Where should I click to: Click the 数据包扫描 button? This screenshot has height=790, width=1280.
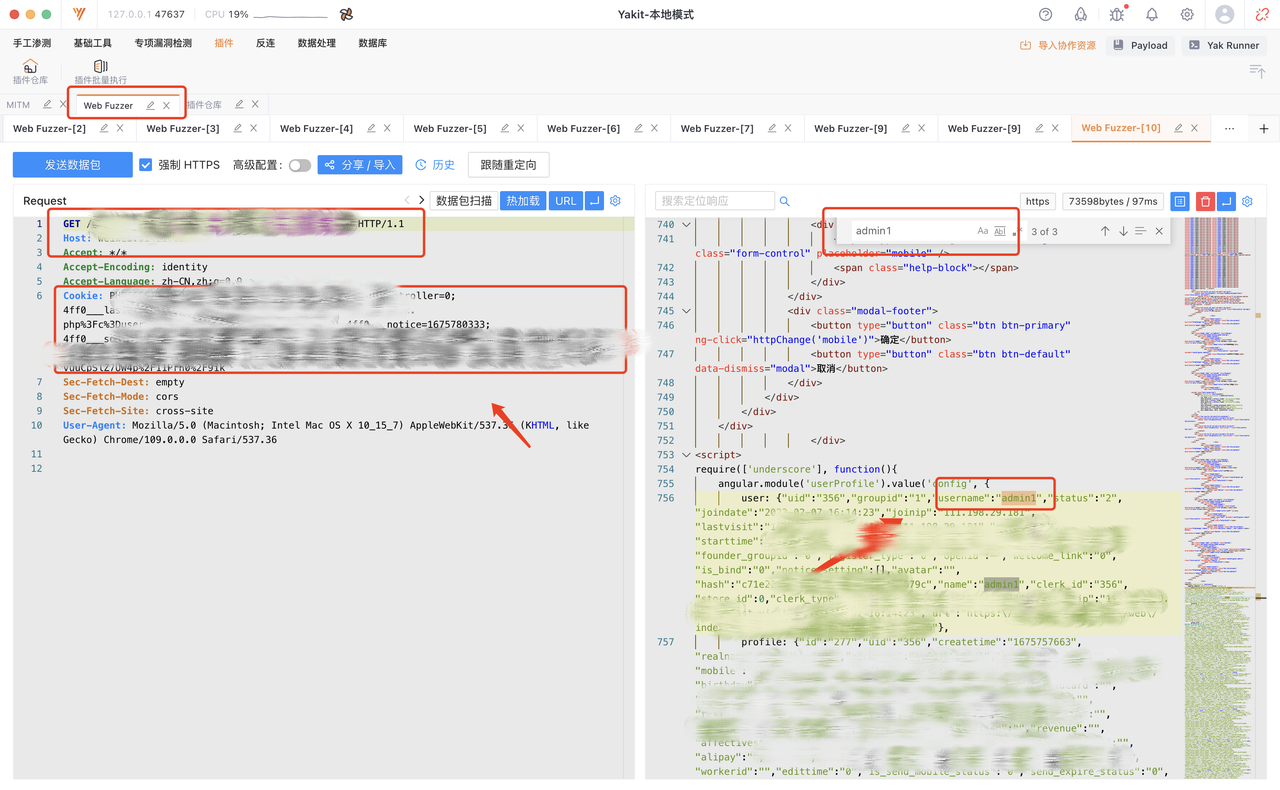coord(464,201)
